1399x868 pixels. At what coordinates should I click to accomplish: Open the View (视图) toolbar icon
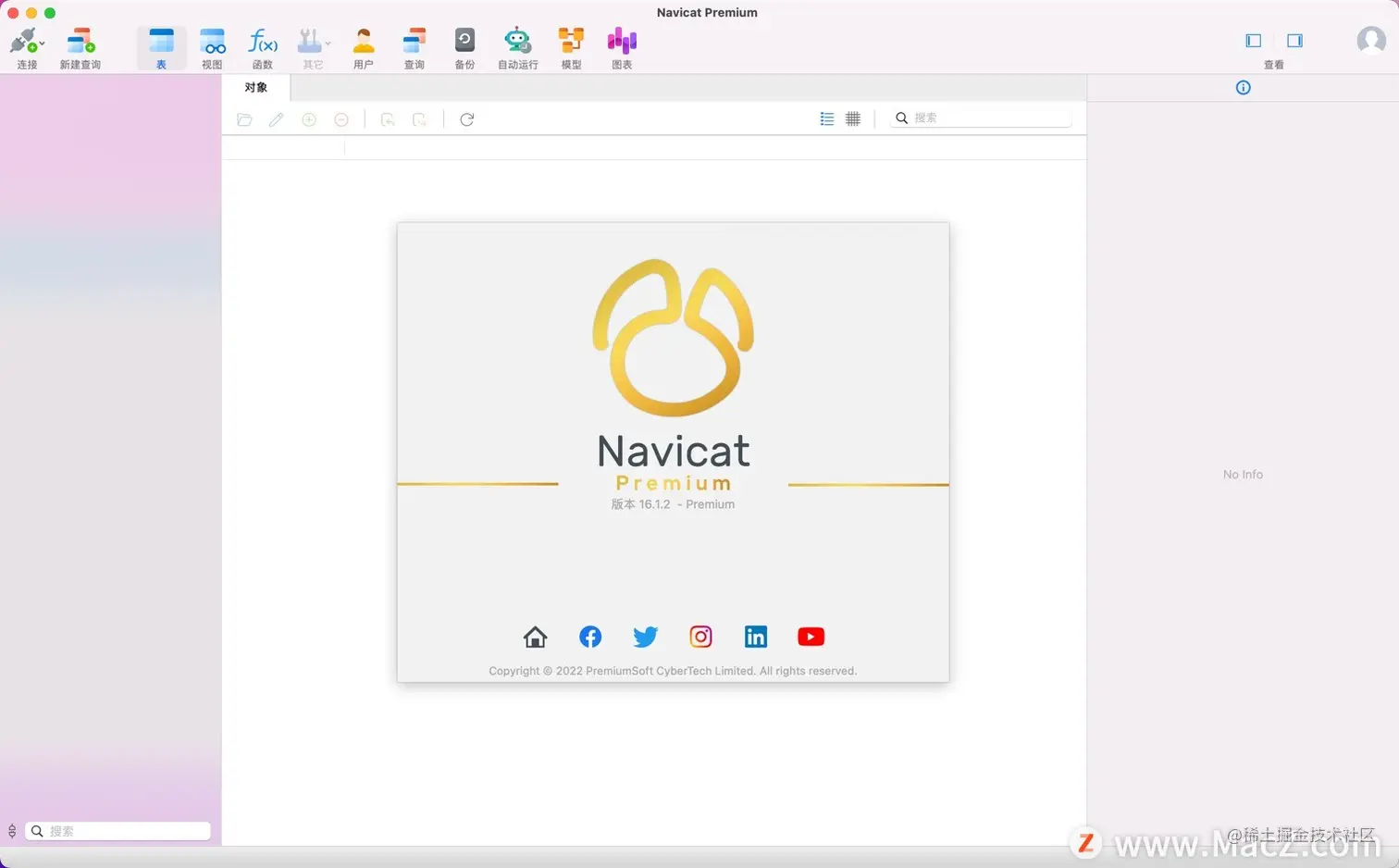212,42
